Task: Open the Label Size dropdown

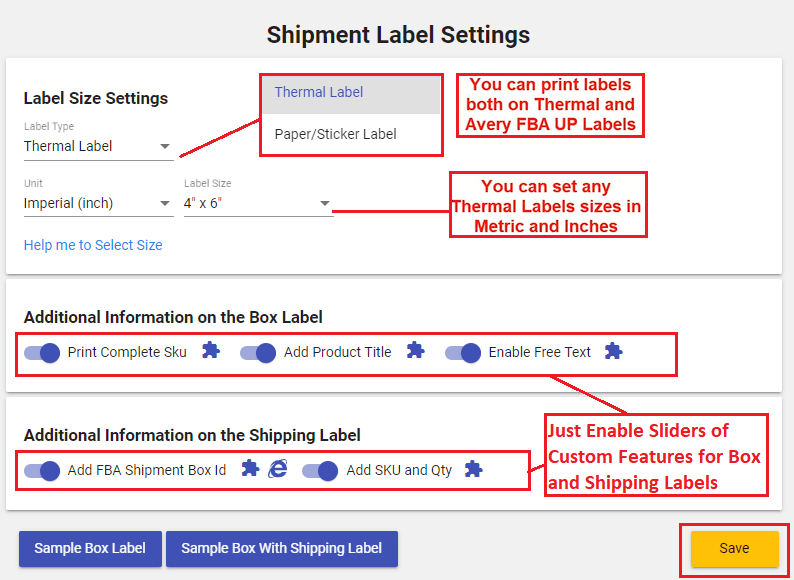Action: (258, 204)
